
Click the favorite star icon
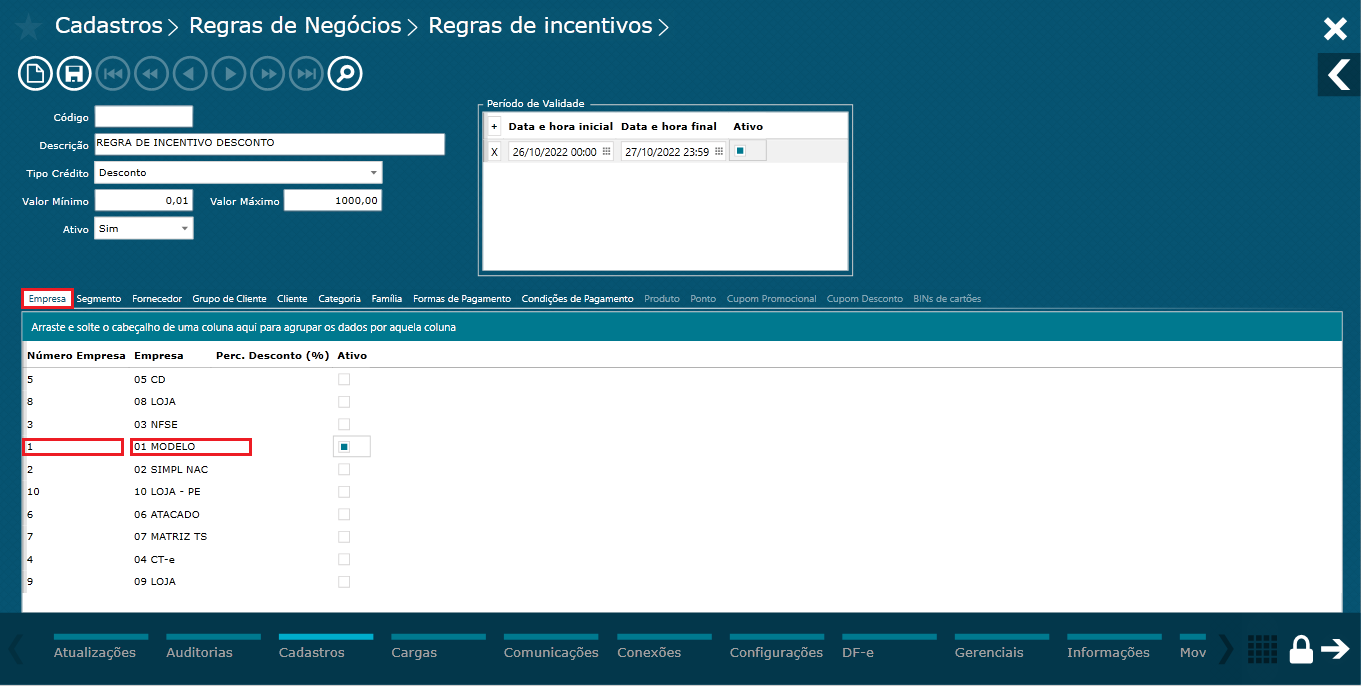coord(30,26)
